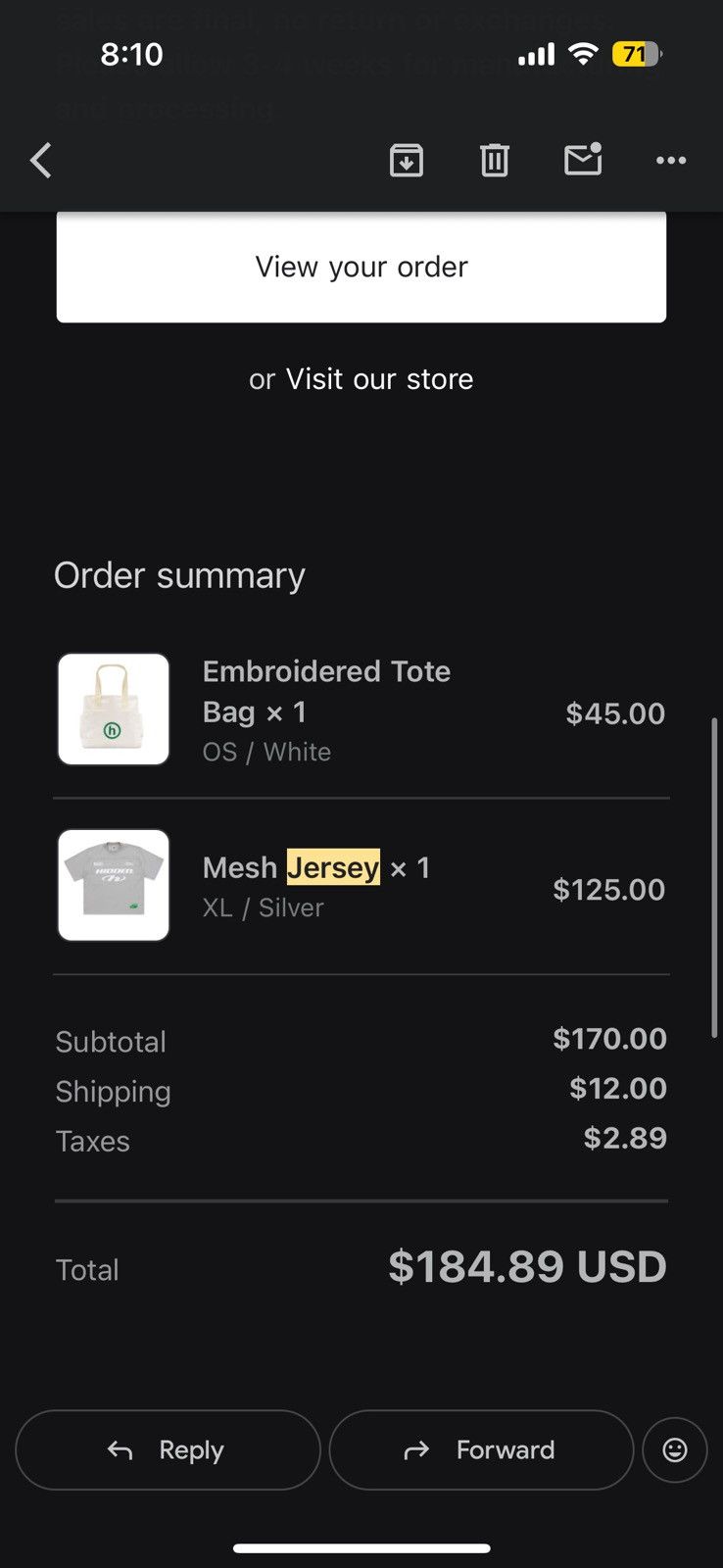Tap the Mesh Jersey product image
Viewport: 723px width, 1568px height.
pyautogui.click(x=114, y=886)
